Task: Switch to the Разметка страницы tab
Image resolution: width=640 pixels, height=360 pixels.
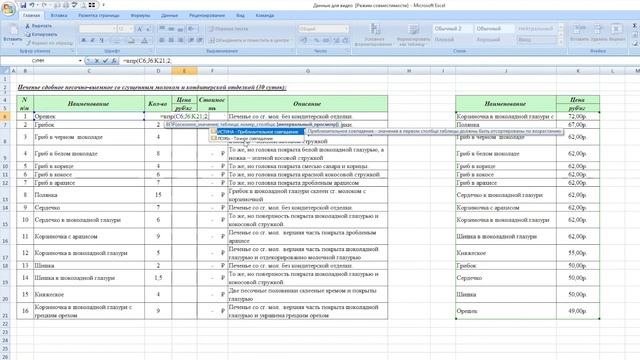Action: coord(99,16)
